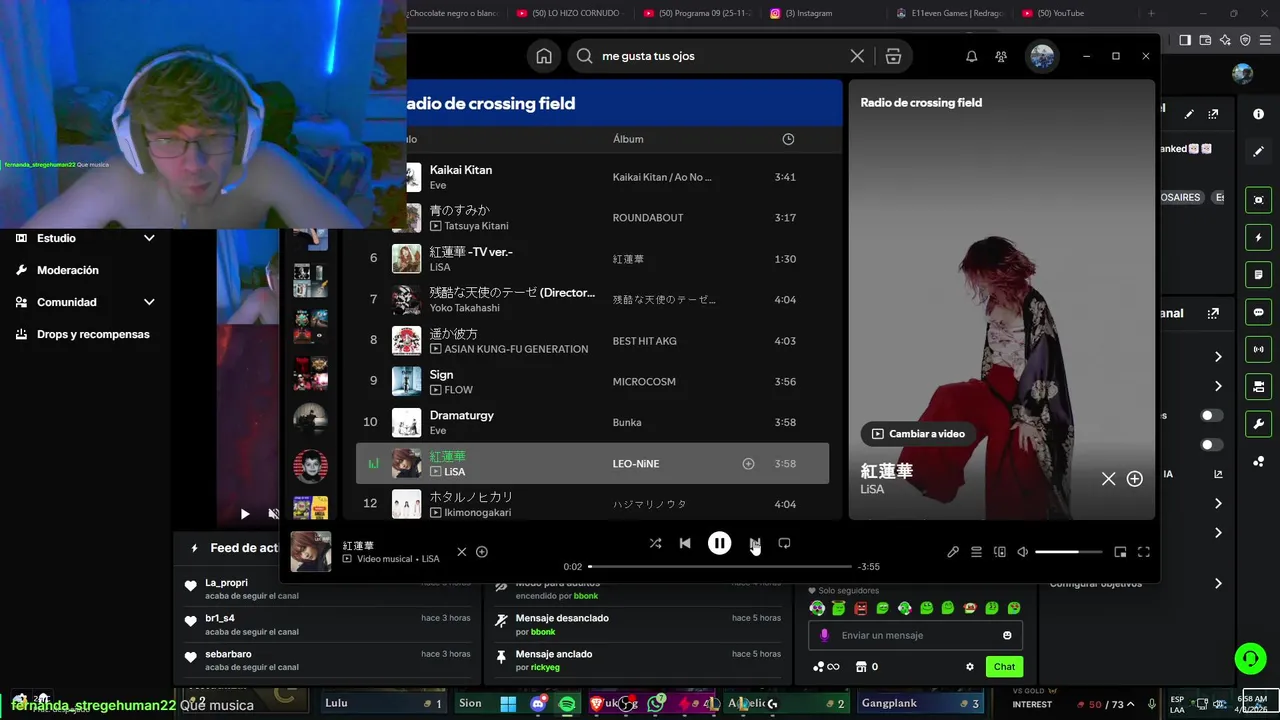Click the green Chat send button
This screenshot has width=1280, height=720.
1004,667
